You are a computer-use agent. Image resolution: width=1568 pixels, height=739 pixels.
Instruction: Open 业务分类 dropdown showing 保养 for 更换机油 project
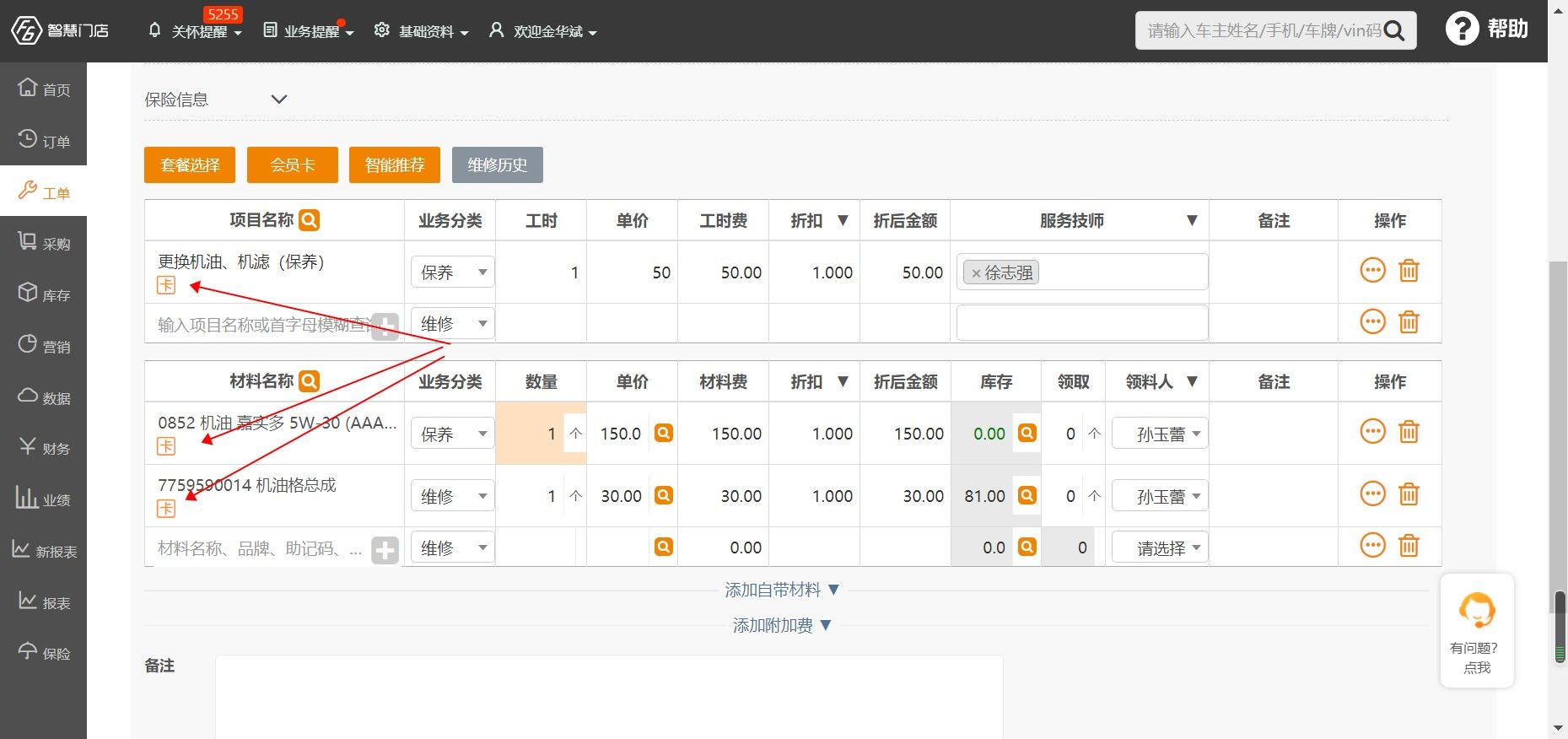452,272
